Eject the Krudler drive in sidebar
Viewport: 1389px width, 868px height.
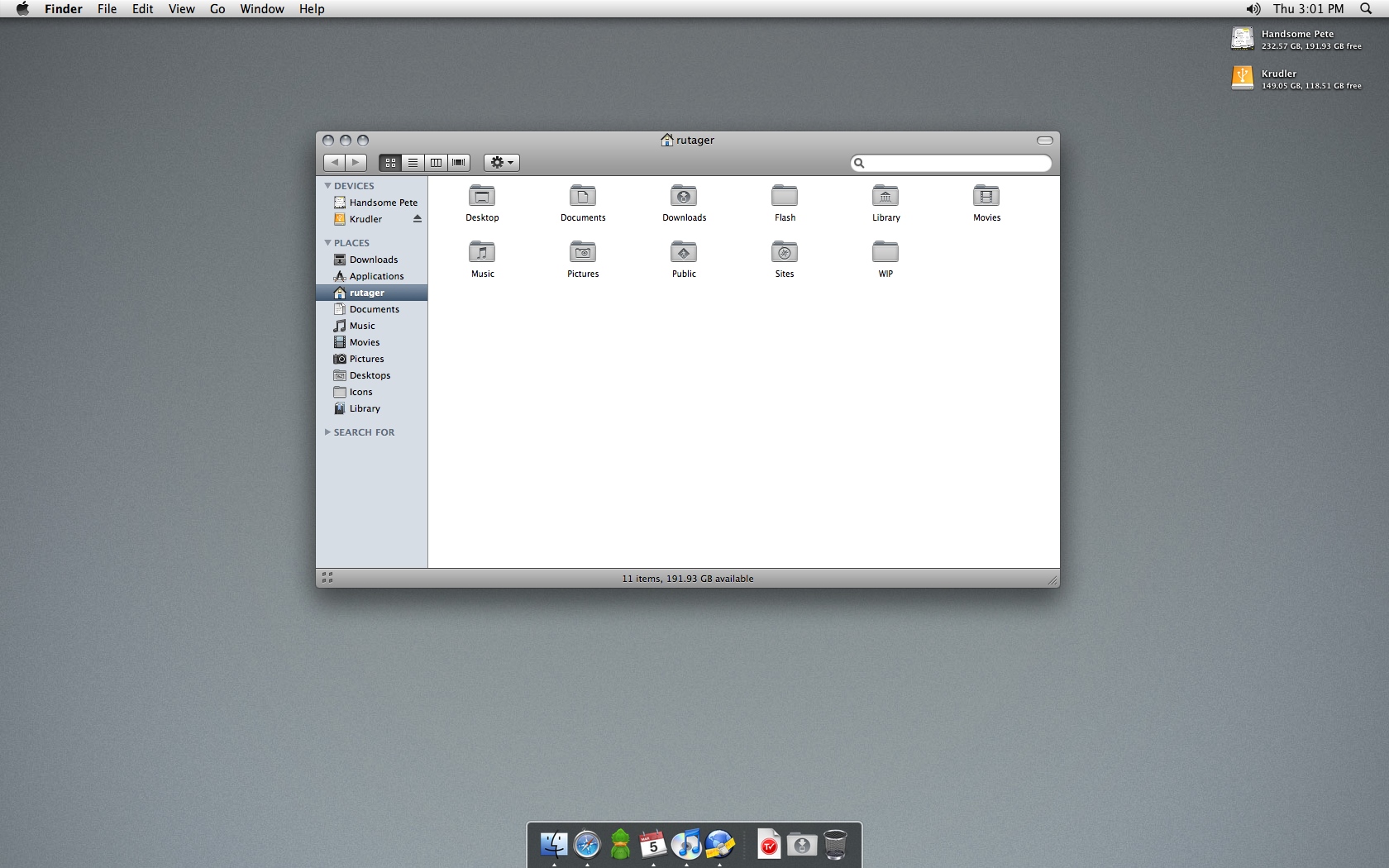point(418,219)
